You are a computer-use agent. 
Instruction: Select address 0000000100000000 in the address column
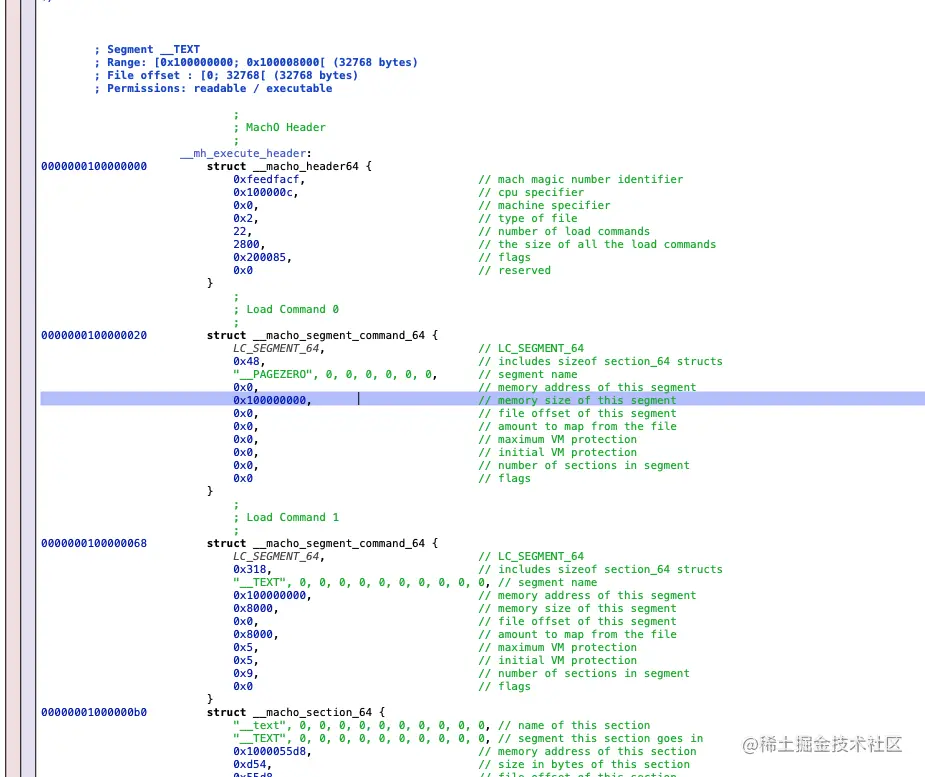point(94,166)
